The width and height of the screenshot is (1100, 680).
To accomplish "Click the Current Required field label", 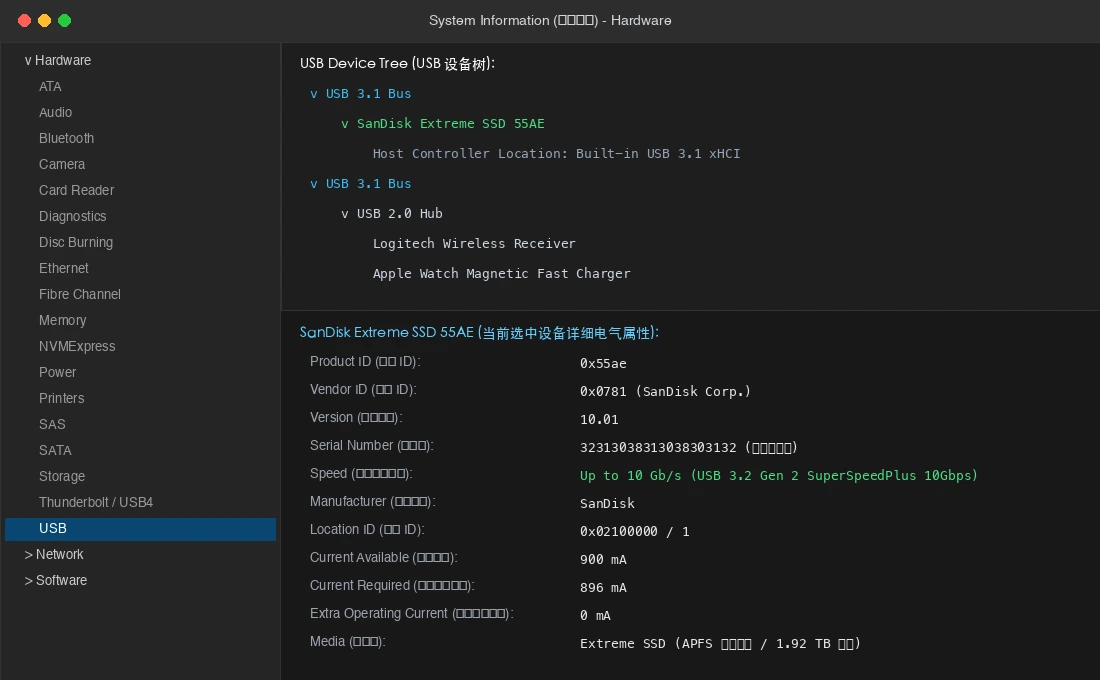I will click(392, 586).
